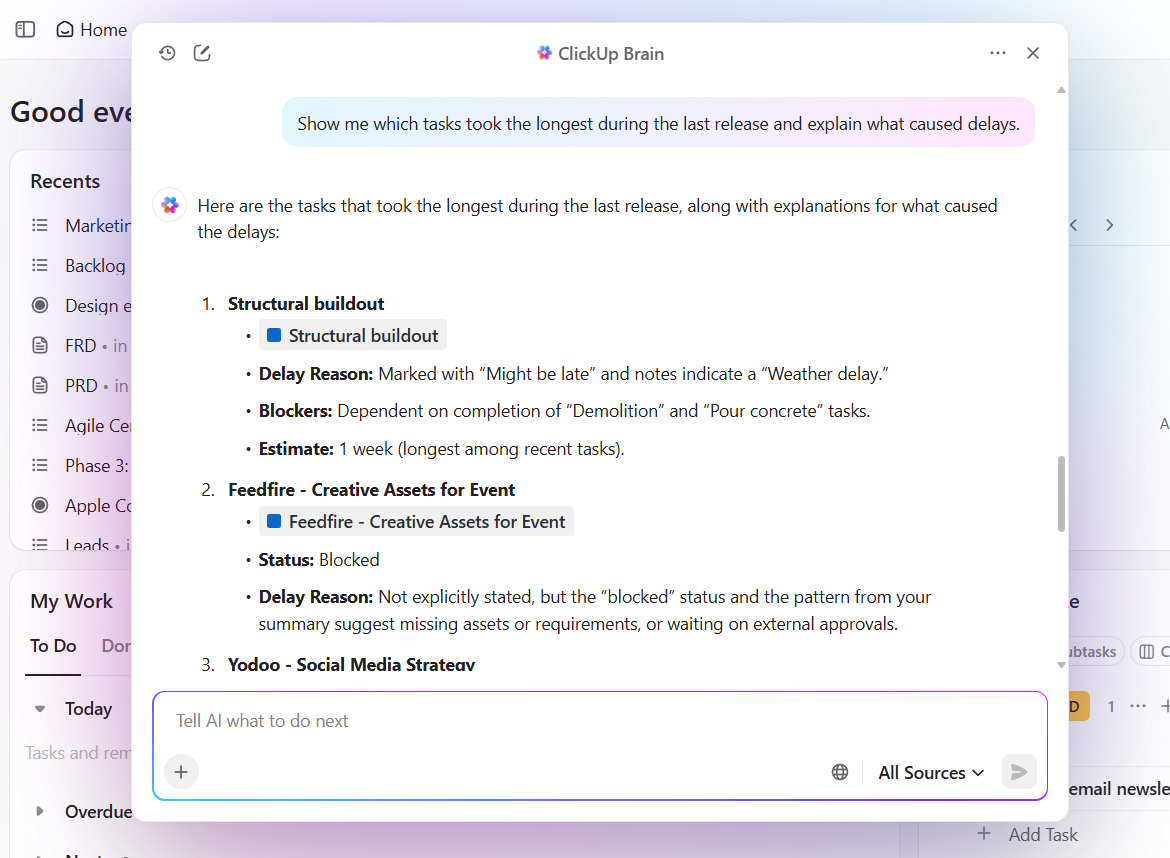The image size is (1170, 858).
Task: Open the Feedfire Creative Assets task chip
Action: point(416,521)
